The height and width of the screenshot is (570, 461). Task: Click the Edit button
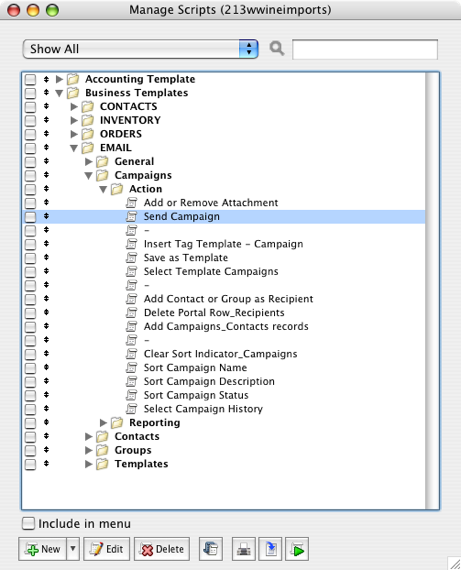click(x=107, y=549)
